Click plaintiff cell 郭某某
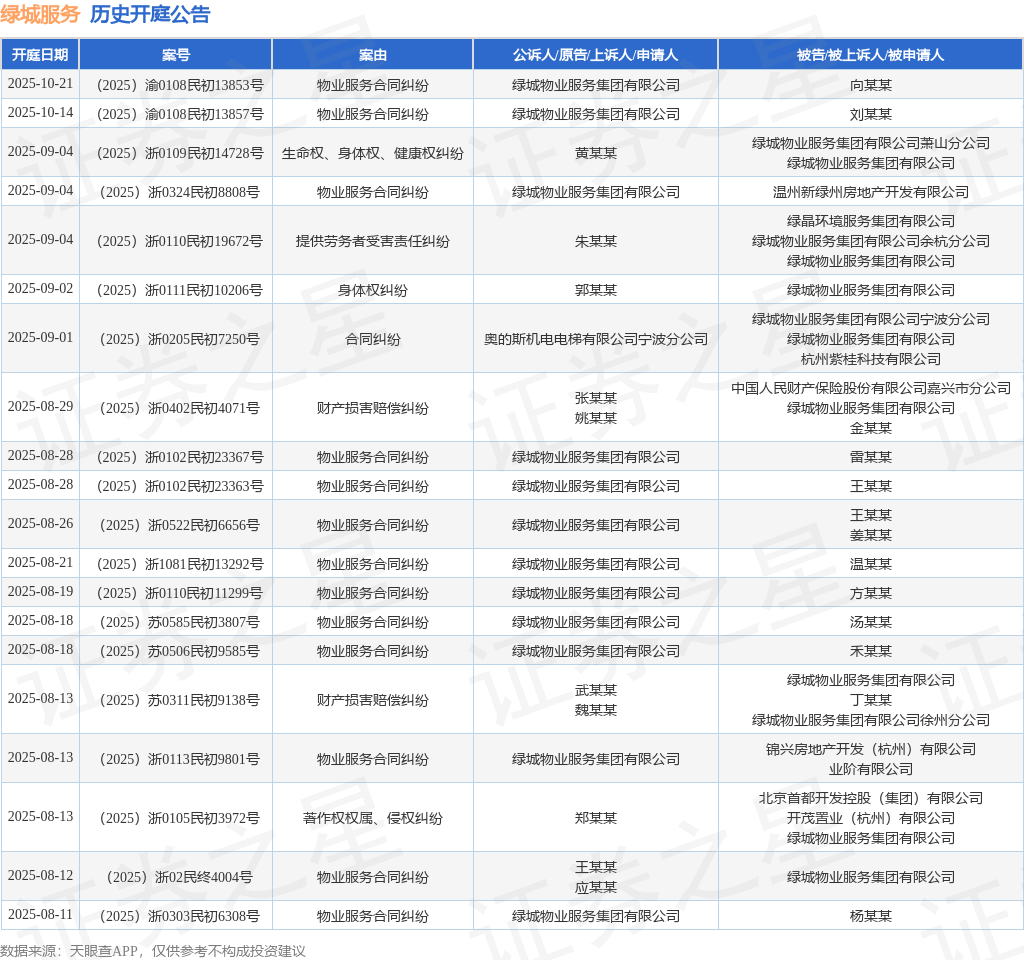 [596, 290]
